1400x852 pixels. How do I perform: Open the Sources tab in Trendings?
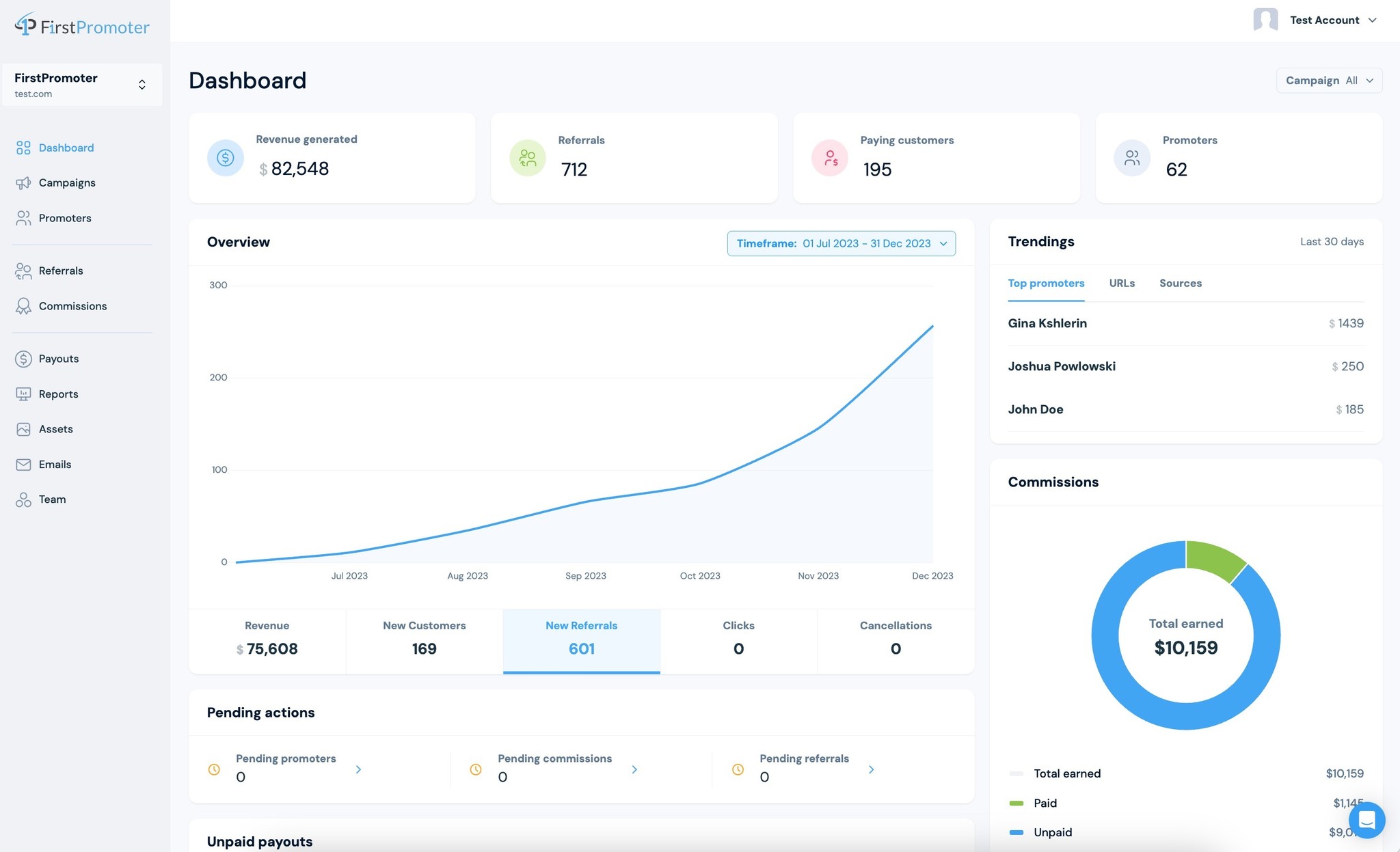[x=1180, y=283]
